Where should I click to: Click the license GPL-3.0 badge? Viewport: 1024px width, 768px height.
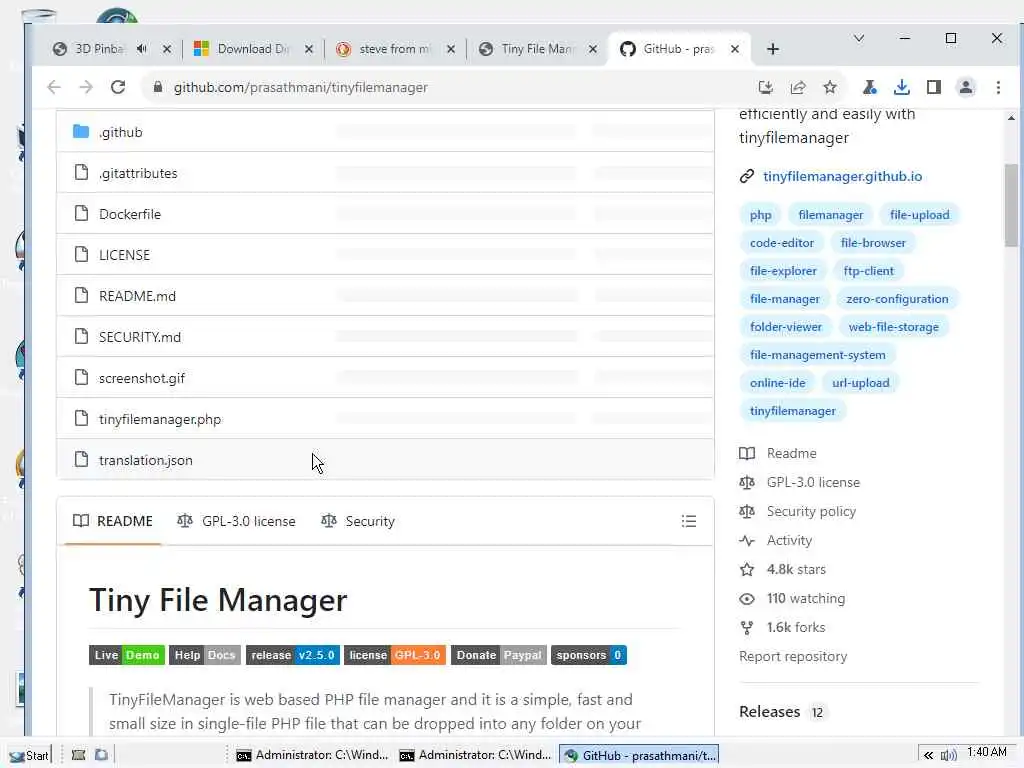tap(395, 655)
